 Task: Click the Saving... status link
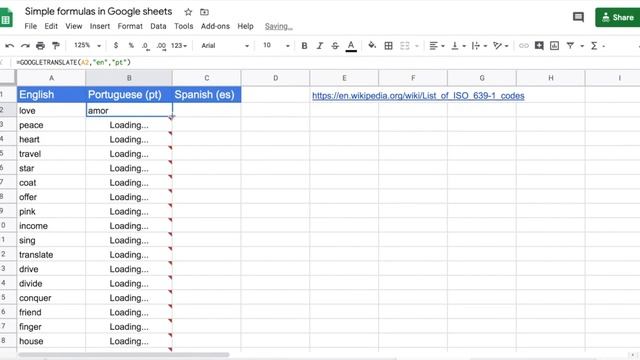point(278,27)
